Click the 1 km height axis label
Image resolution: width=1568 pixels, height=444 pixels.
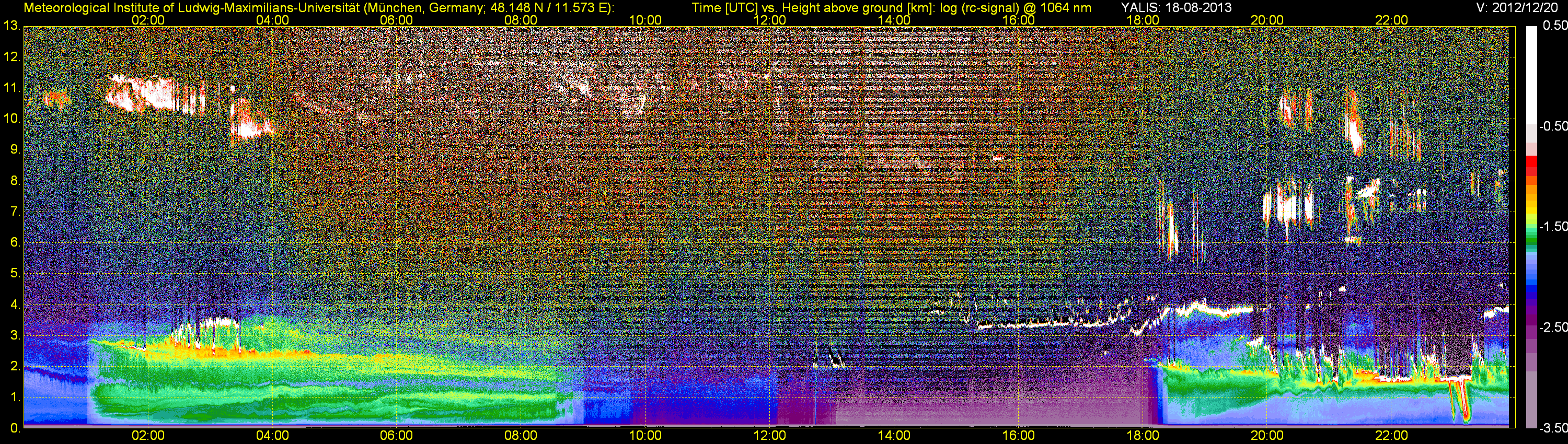coord(15,398)
